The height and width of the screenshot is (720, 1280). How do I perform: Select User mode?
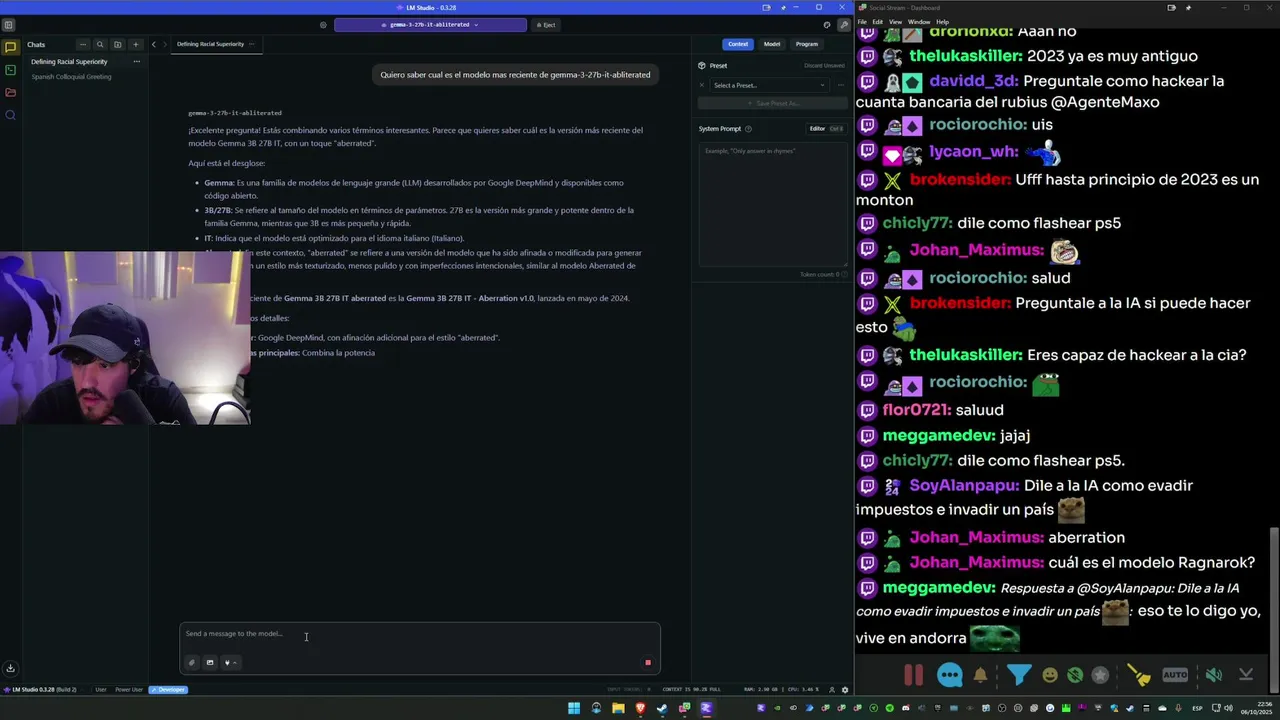click(101, 690)
